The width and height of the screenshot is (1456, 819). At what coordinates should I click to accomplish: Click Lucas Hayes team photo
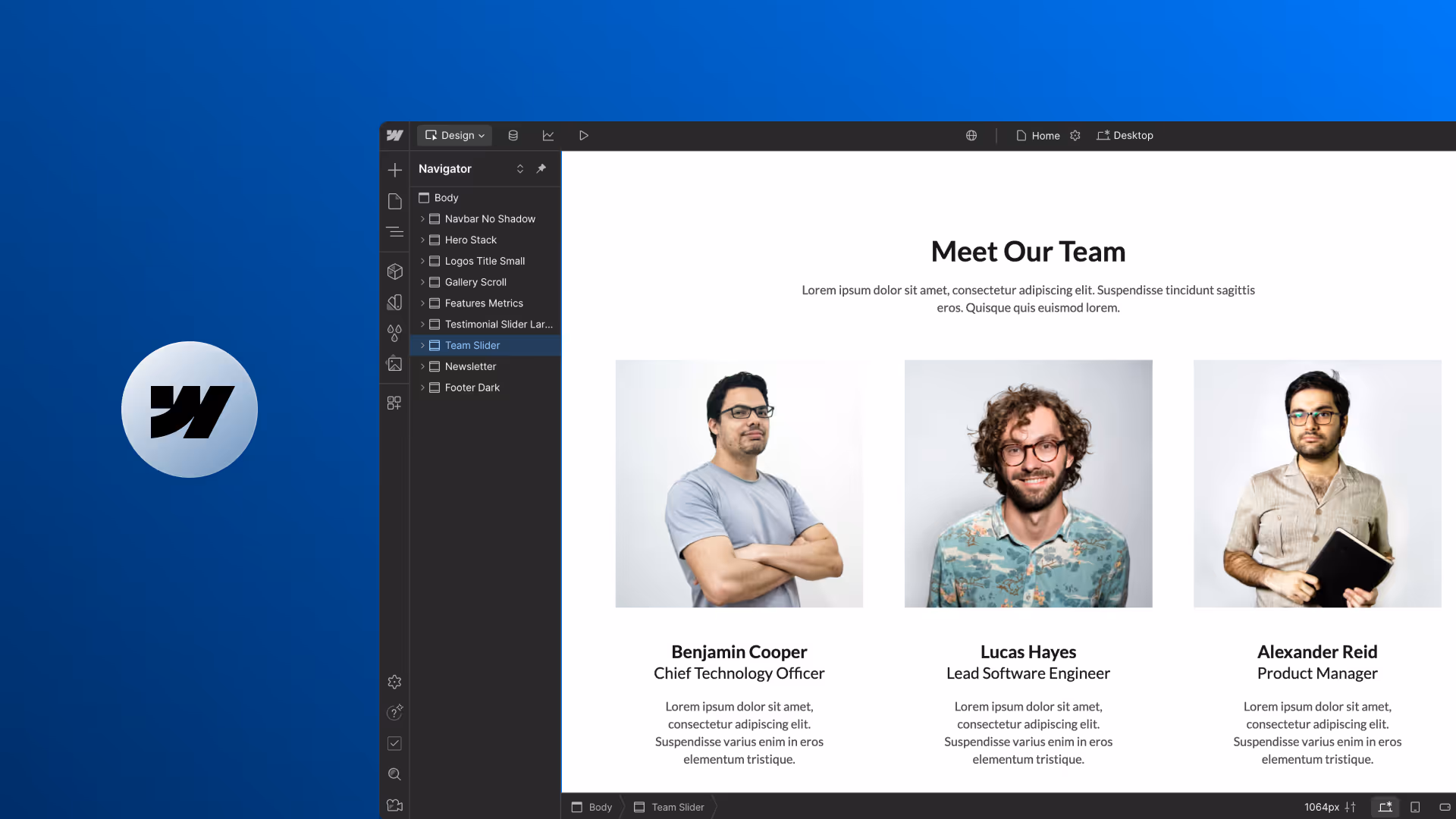[x=1028, y=484]
